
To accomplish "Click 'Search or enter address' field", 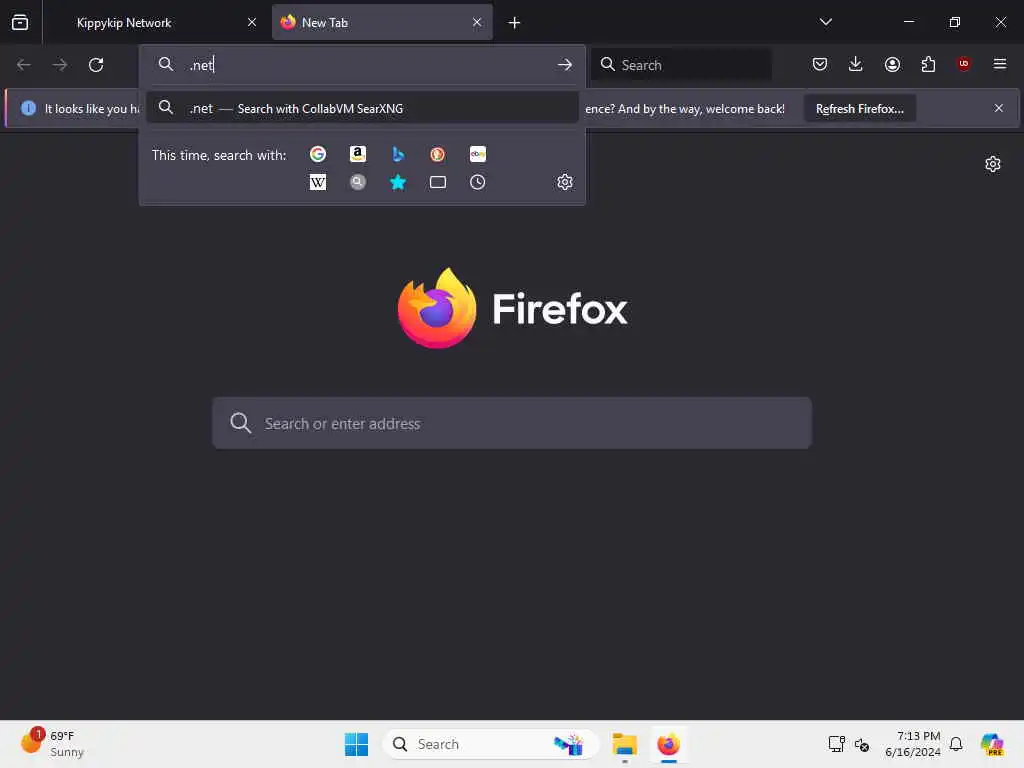I will (x=512, y=423).
